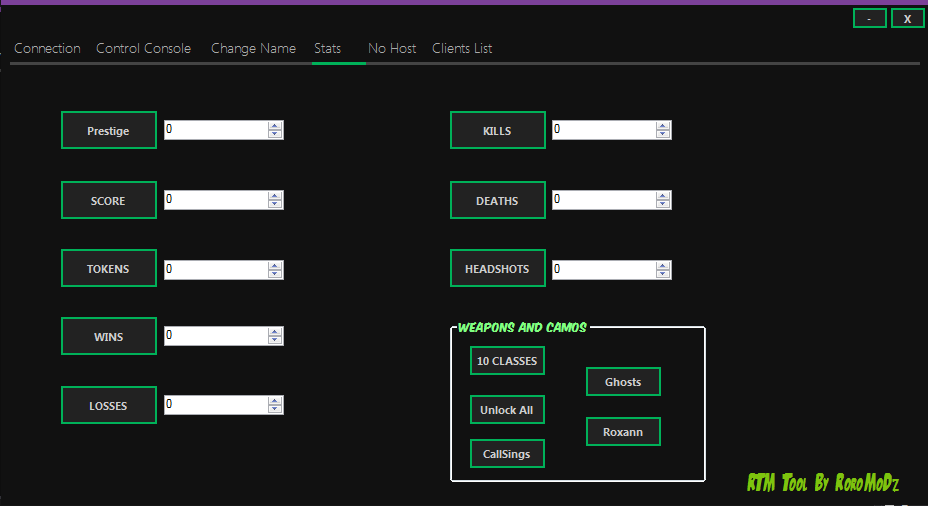Decrease KILLS value with down arrow
Image resolution: width=928 pixels, height=506 pixels.
[x=663, y=134]
